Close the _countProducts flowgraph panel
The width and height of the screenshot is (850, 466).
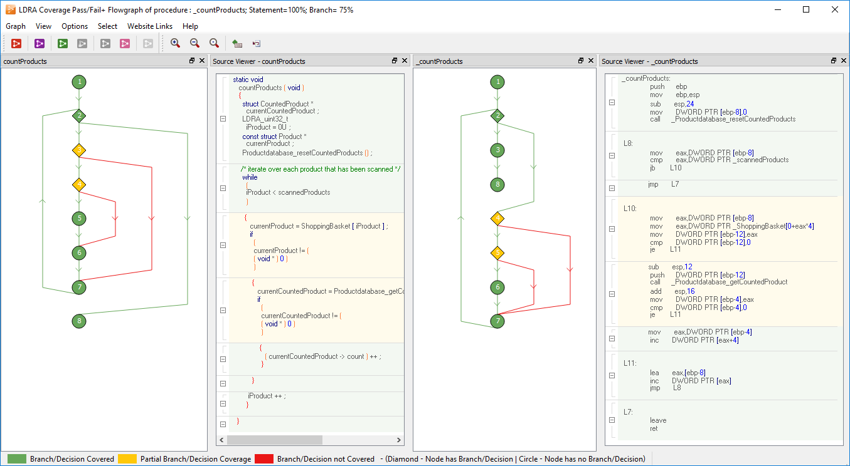tap(591, 61)
